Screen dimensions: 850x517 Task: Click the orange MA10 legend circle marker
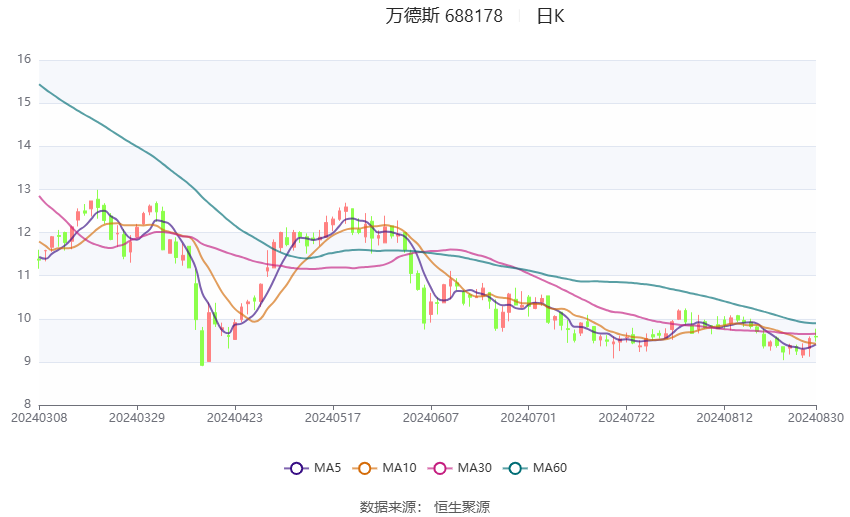(365, 468)
